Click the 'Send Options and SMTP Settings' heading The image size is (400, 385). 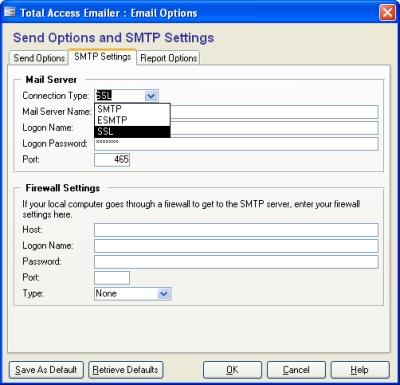[x=113, y=38]
